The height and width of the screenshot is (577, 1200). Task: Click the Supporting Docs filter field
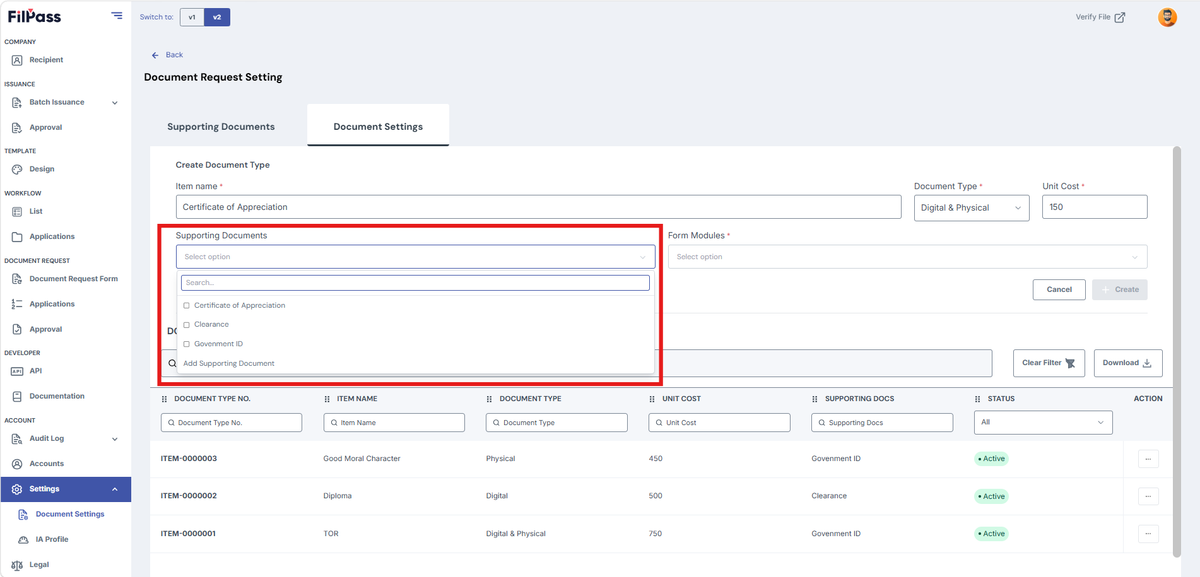pos(882,423)
